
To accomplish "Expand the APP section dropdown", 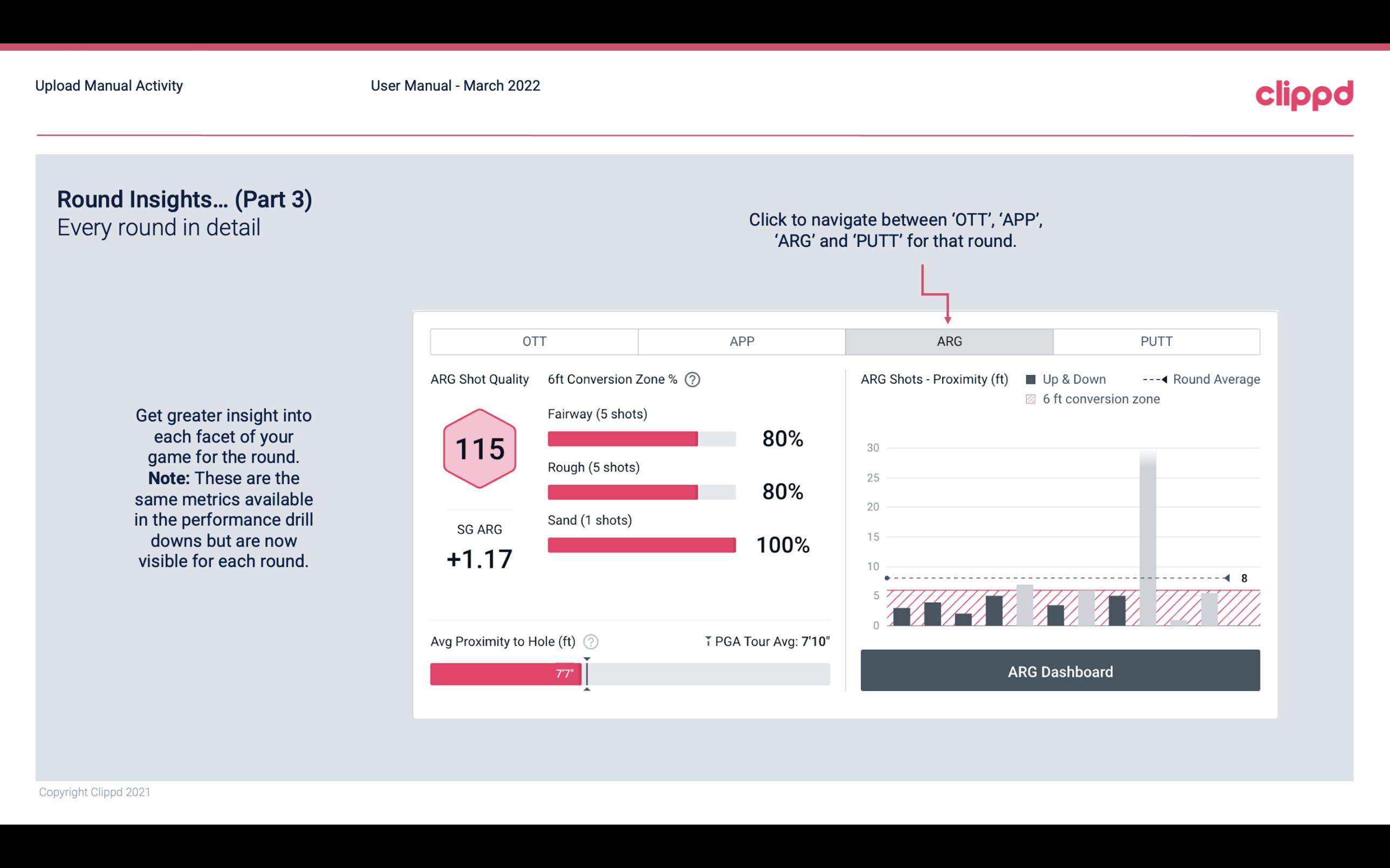I will point(741,342).
